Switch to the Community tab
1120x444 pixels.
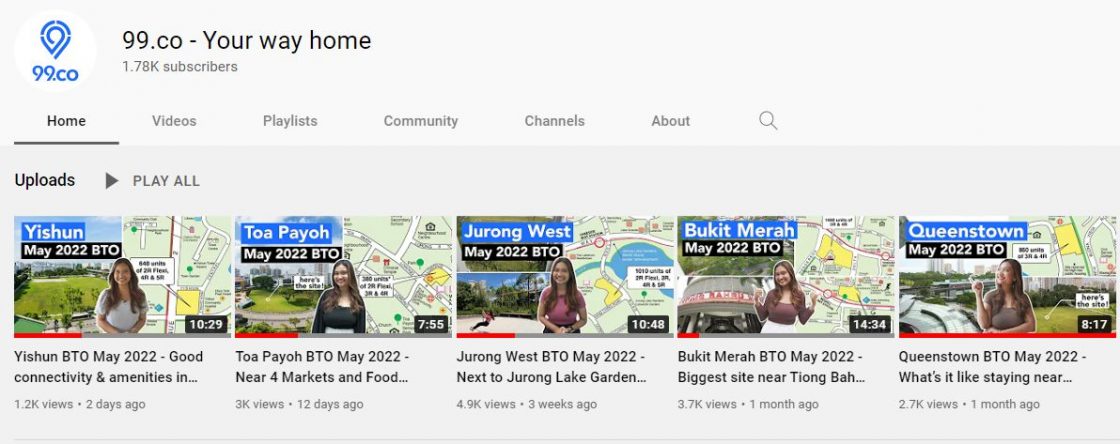pyautogui.click(x=421, y=121)
